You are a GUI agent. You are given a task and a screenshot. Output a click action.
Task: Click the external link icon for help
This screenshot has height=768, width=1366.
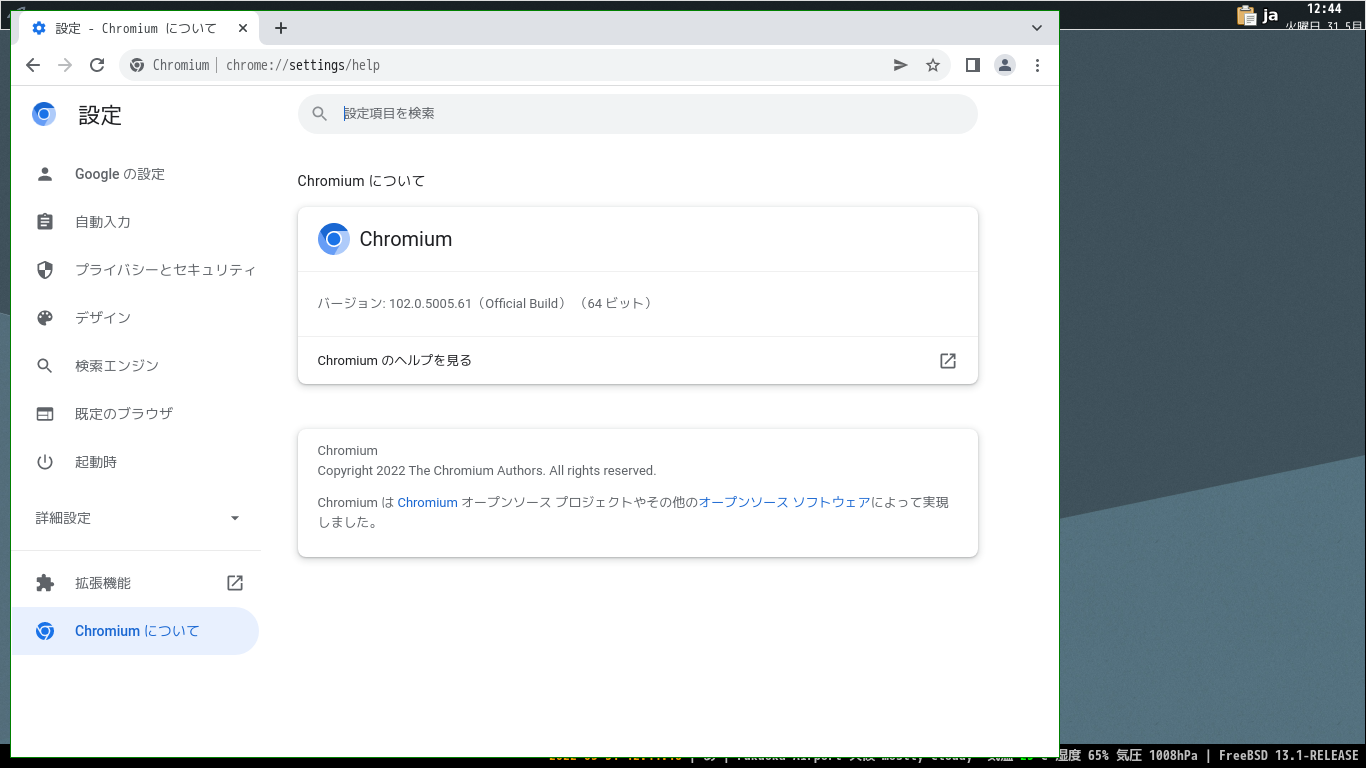[948, 361]
